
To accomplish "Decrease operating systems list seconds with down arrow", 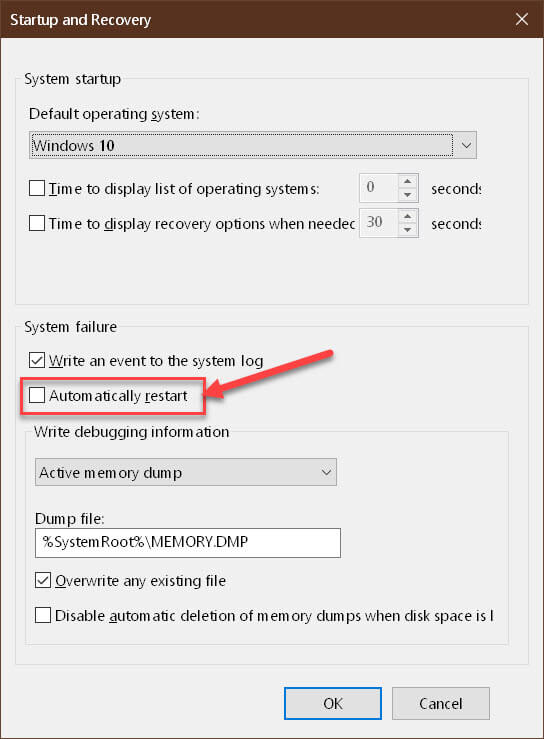I will pos(408,195).
